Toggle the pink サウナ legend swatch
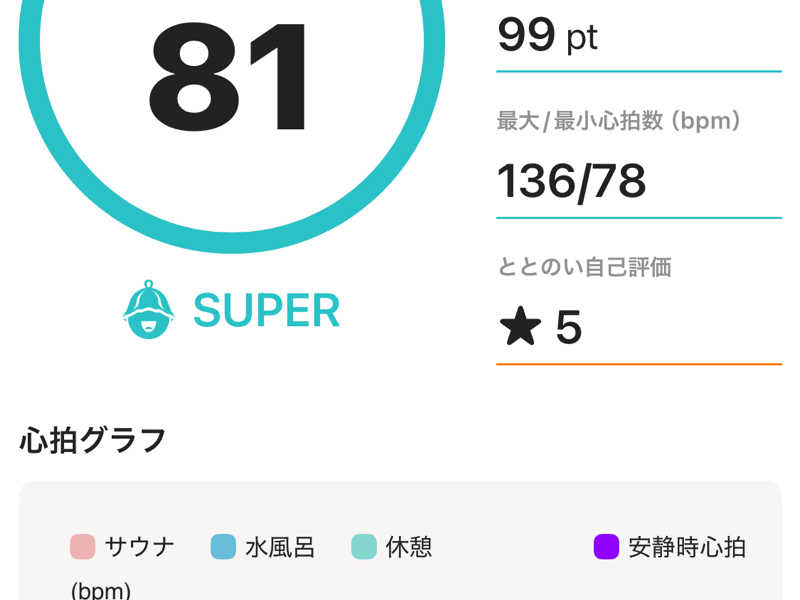Screen dimensions: 800x600 [82, 547]
